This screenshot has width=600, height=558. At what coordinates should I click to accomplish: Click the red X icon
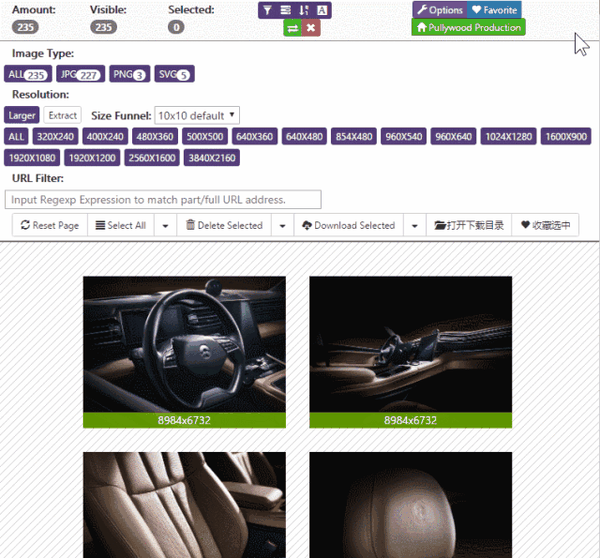311,28
